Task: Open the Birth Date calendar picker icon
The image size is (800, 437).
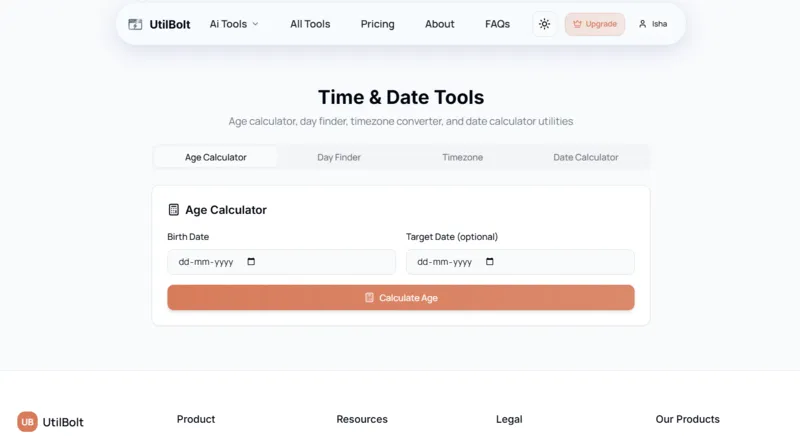Action: [251, 262]
